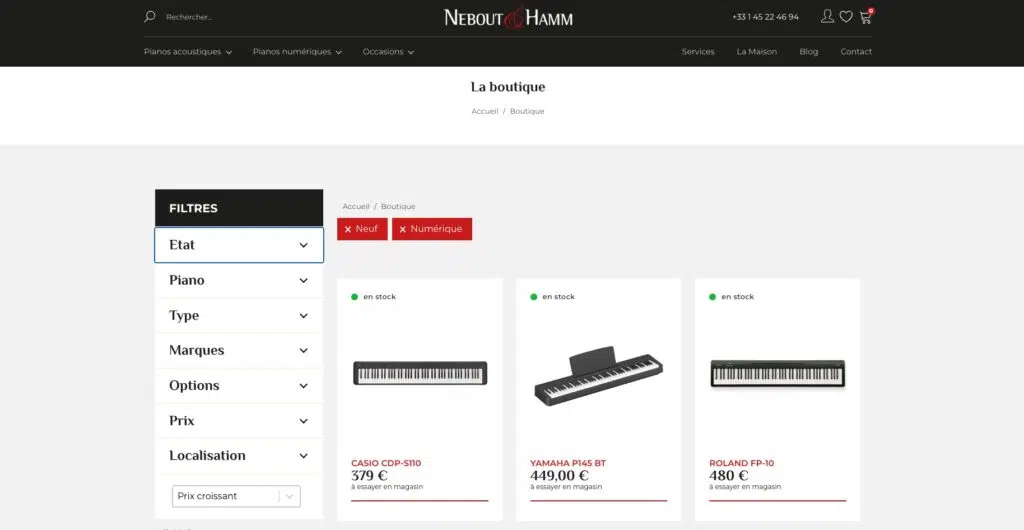Expand the Type filter
Image resolution: width=1024 pixels, height=530 pixels.
(239, 315)
